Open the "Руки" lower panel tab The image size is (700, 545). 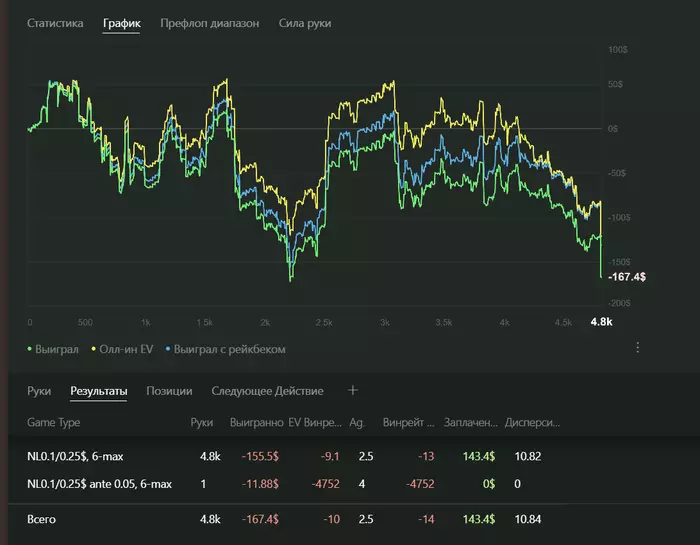(x=39, y=391)
